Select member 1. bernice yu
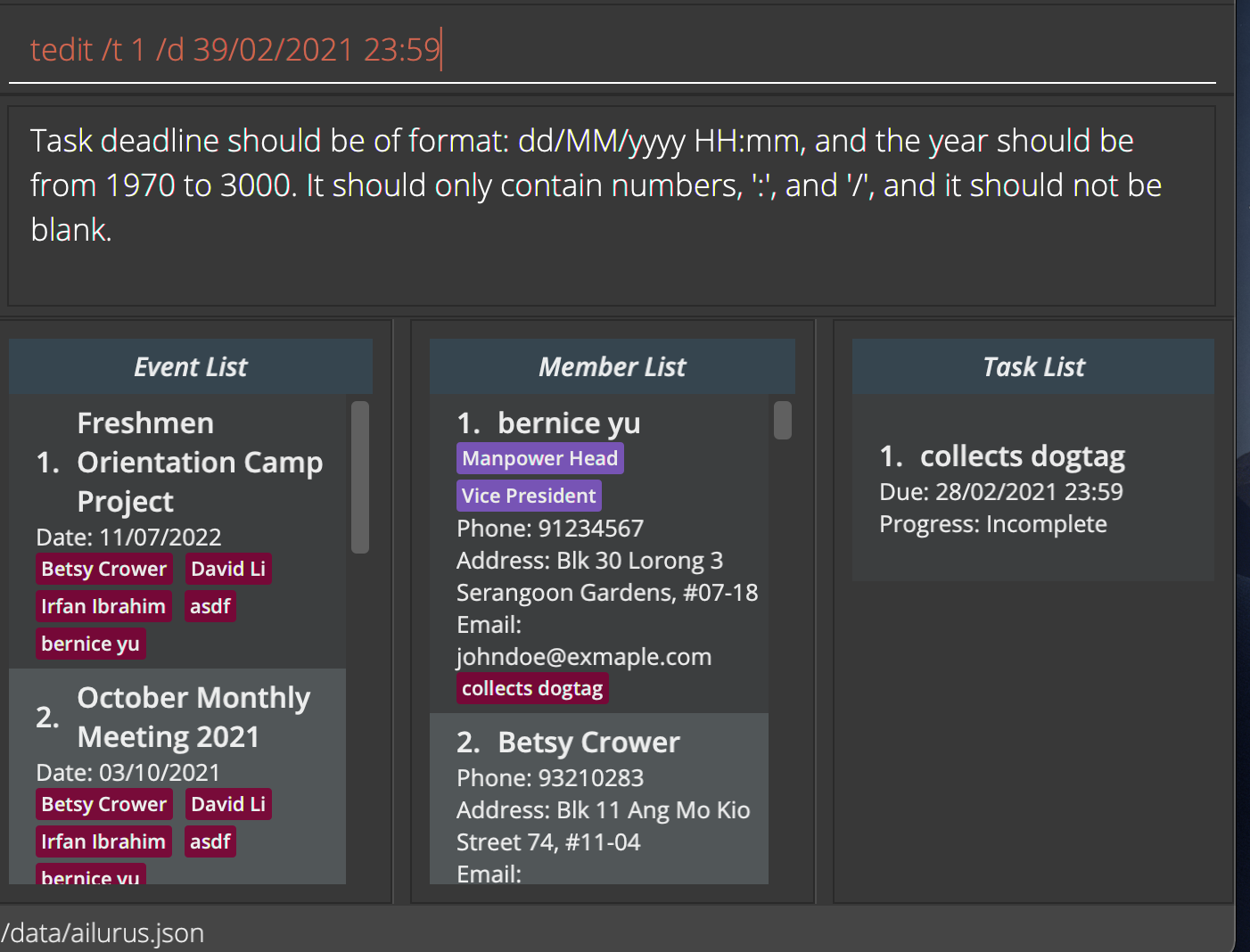 [599, 554]
